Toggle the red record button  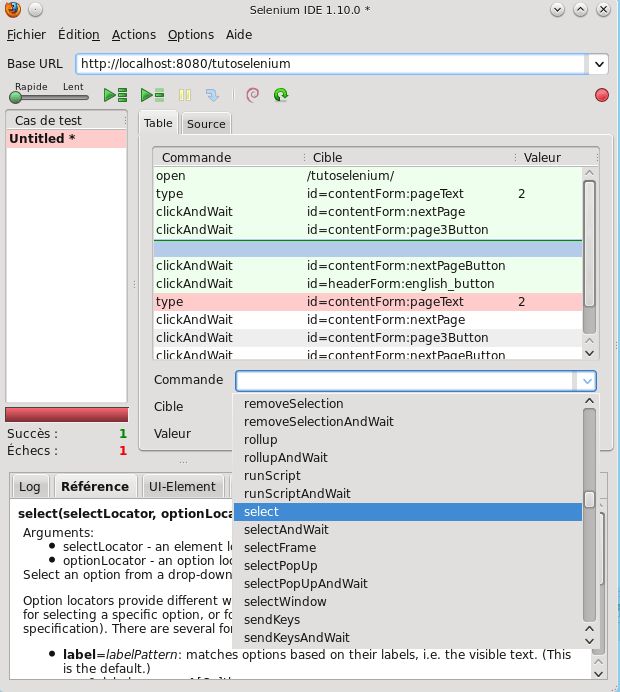tap(602, 95)
